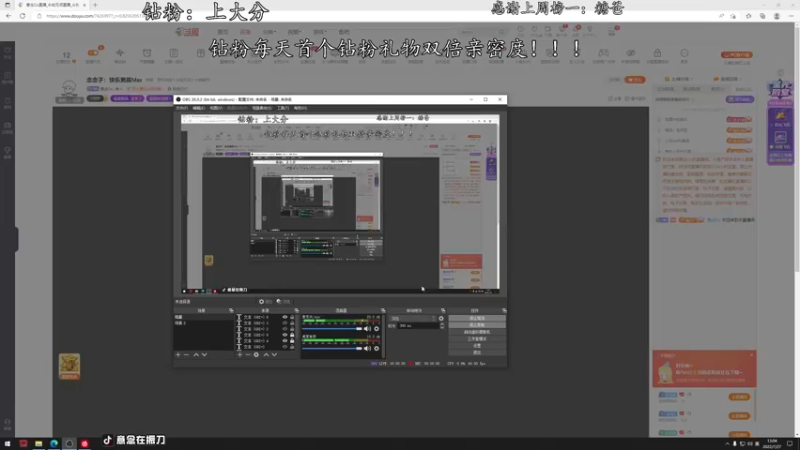The height and width of the screenshot is (450, 800).
Task: Click 退出 button in OBS Controls
Action: coord(477,352)
